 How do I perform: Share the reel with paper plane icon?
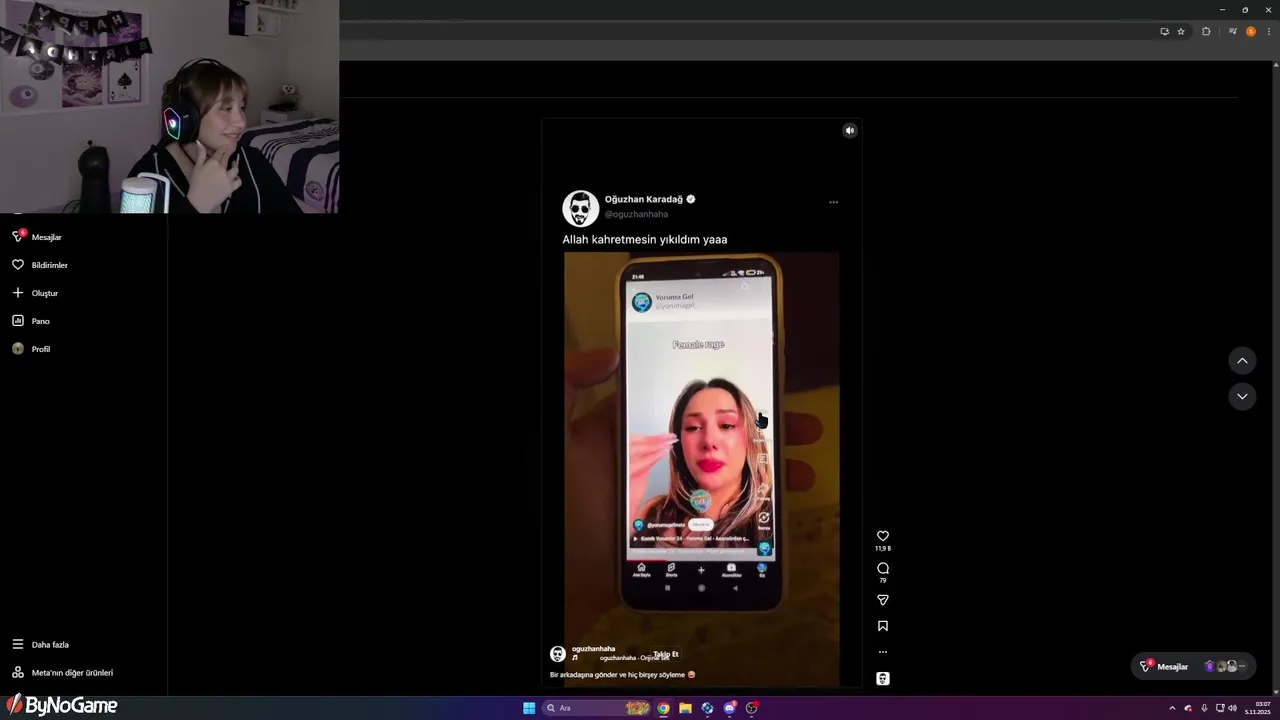tap(883, 600)
